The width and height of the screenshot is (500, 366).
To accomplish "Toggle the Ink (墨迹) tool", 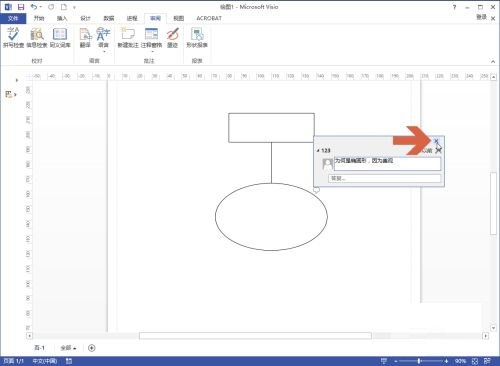I will tap(172, 37).
